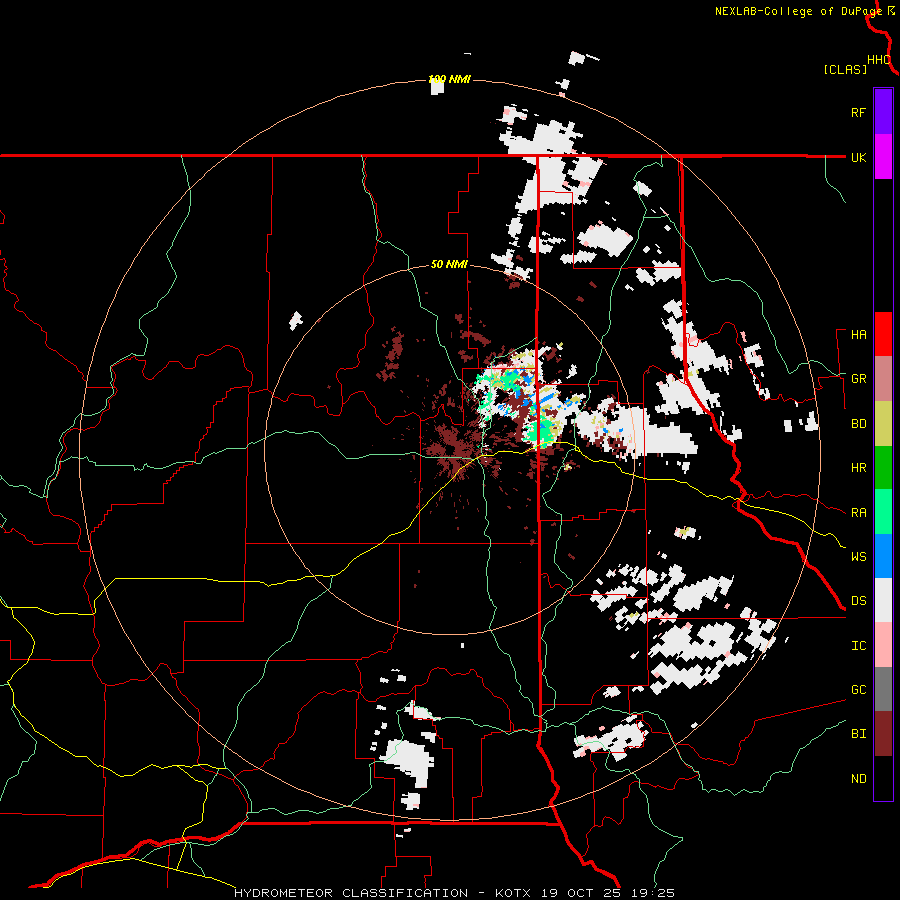Click the light pink IC legend swatch
This screenshot has height=900, width=900.
[x=883, y=645]
